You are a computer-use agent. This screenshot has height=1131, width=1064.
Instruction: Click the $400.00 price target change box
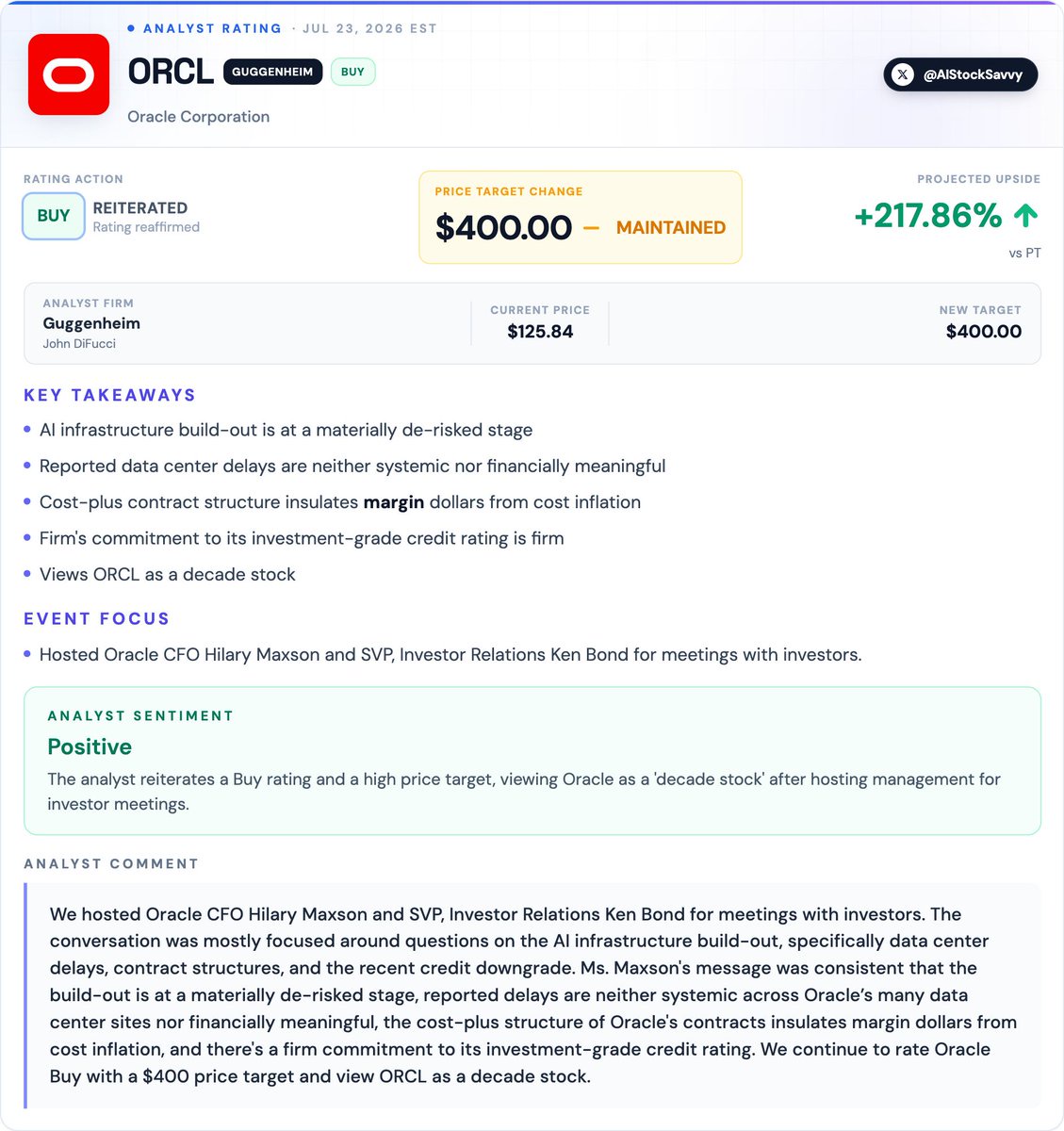click(581, 217)
